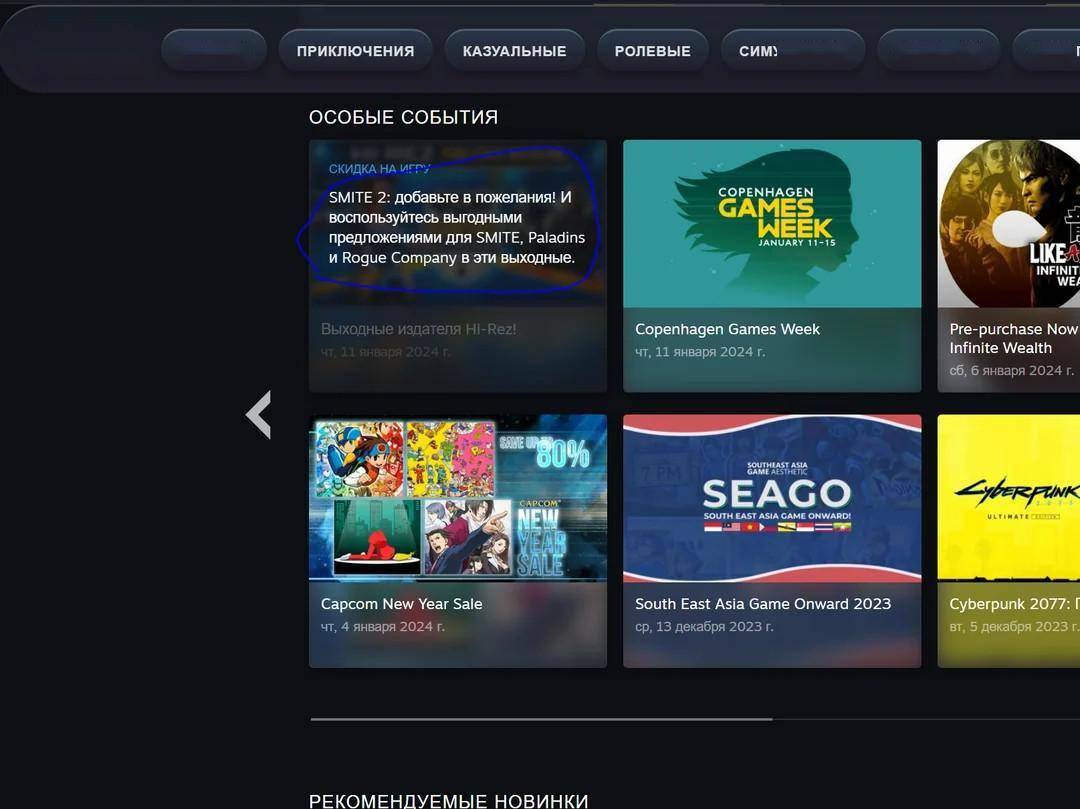Switch to the Ролевые category
This screenshot has height=809, width=1080.
[652, 51]
